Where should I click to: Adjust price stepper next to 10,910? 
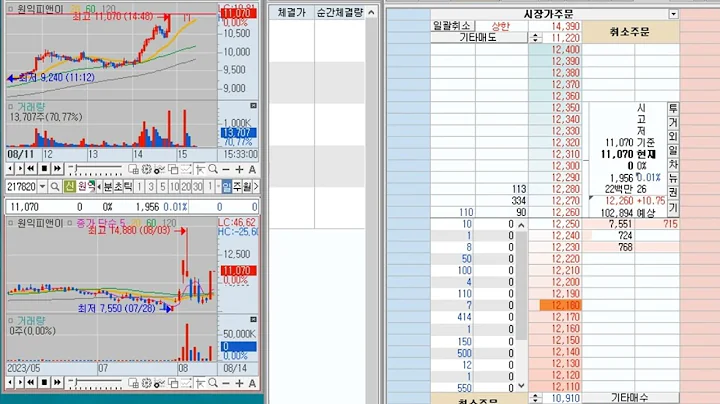pos(535,398)
